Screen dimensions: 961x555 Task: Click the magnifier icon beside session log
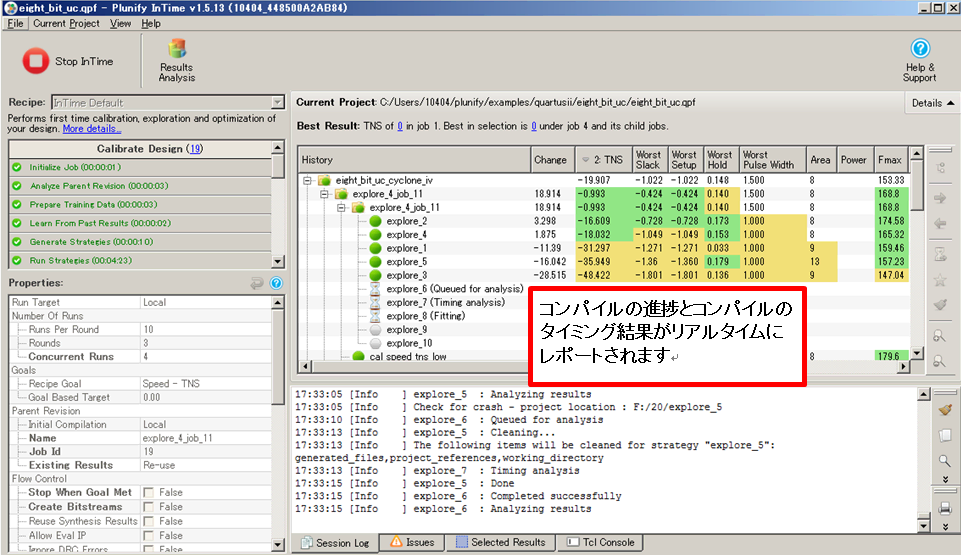tap(944, 460)
